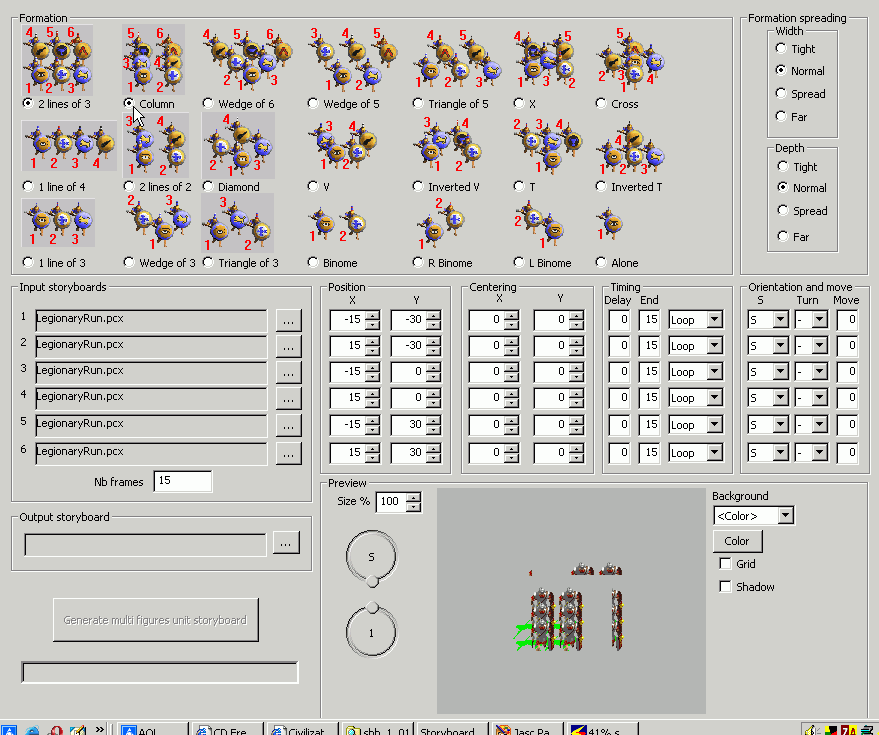Switch to the CD Fre taskbar window

pos(228,729)
